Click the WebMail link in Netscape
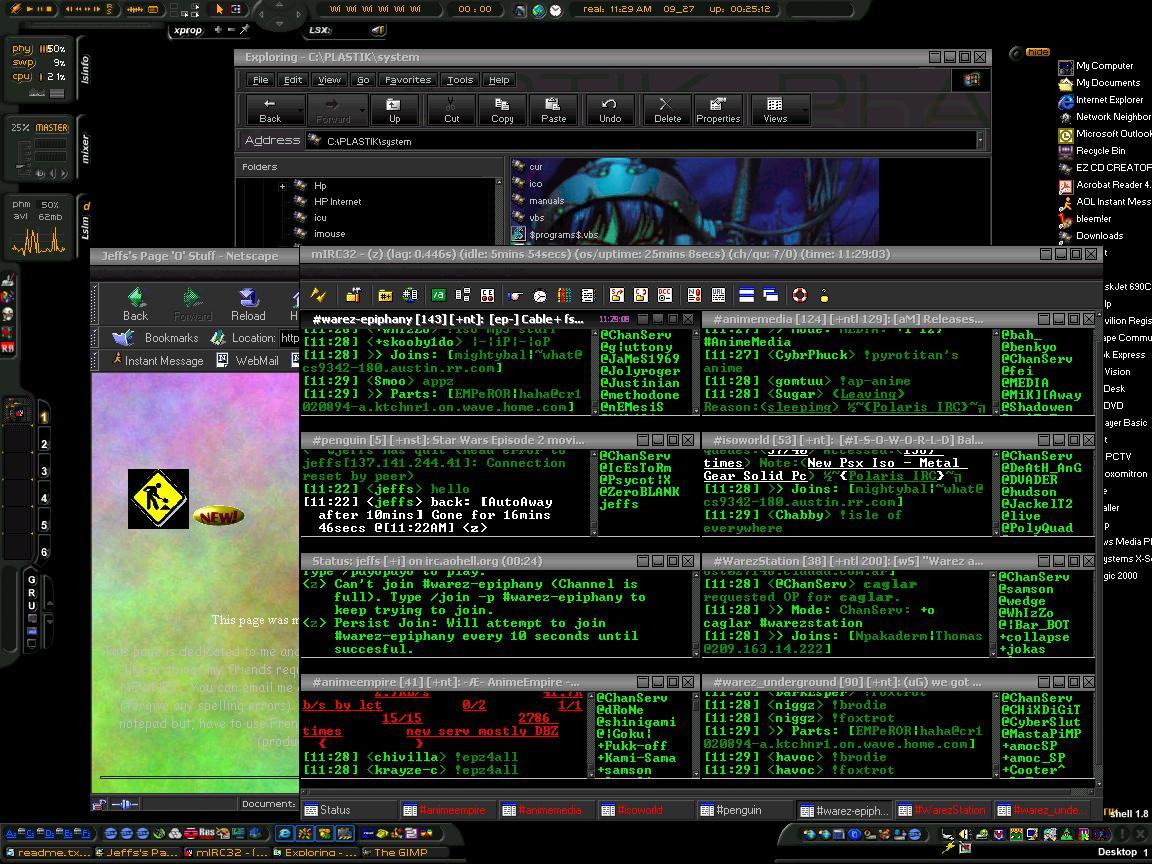This screenshot has width=1152, height=864. pyautogui.click(x=257, y=360)
